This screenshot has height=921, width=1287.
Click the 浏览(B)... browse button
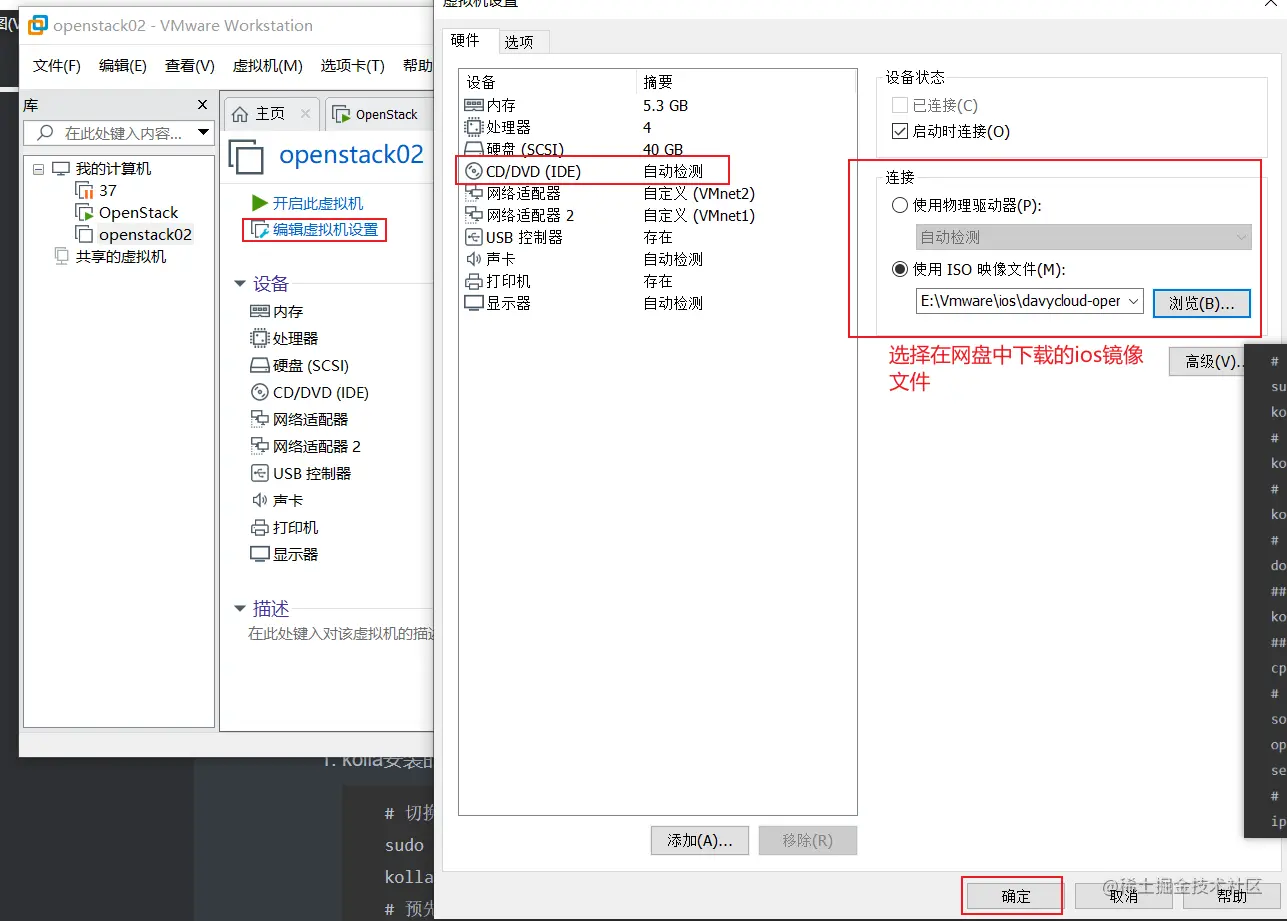pyautogui.click(x=1201, y=303)
